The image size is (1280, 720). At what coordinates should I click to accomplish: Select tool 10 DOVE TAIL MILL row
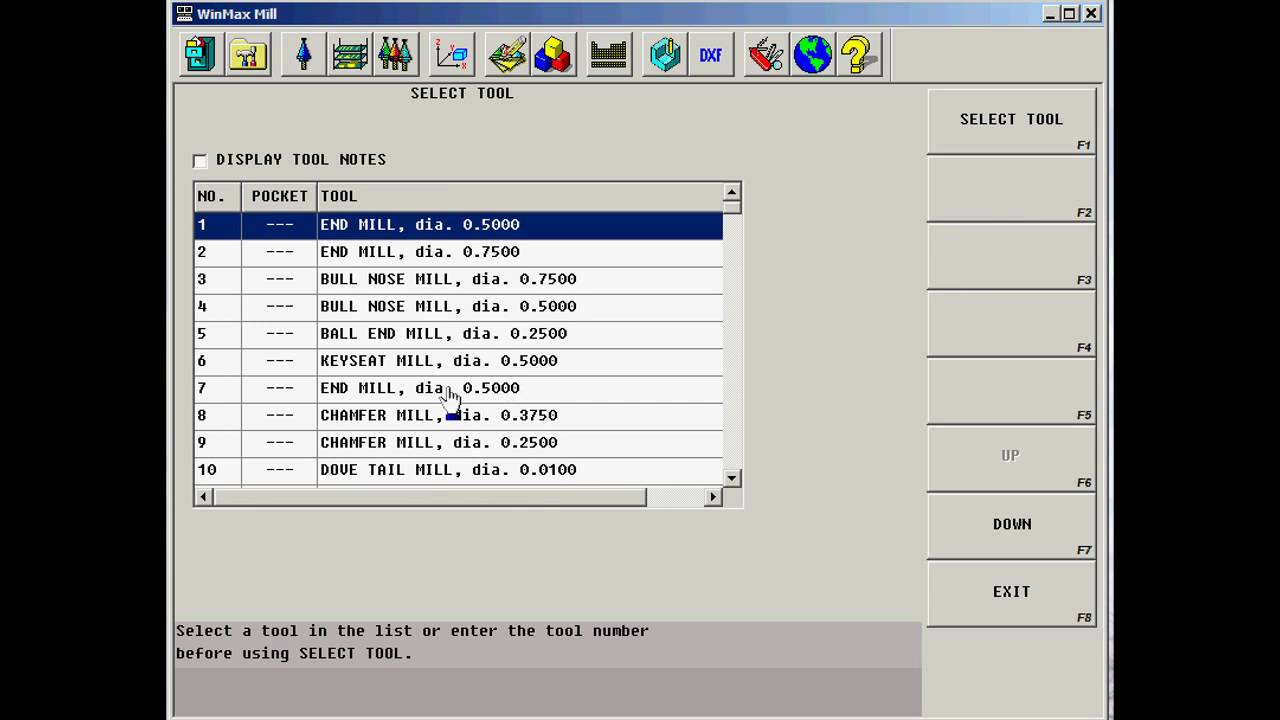[x=458, y=470]
